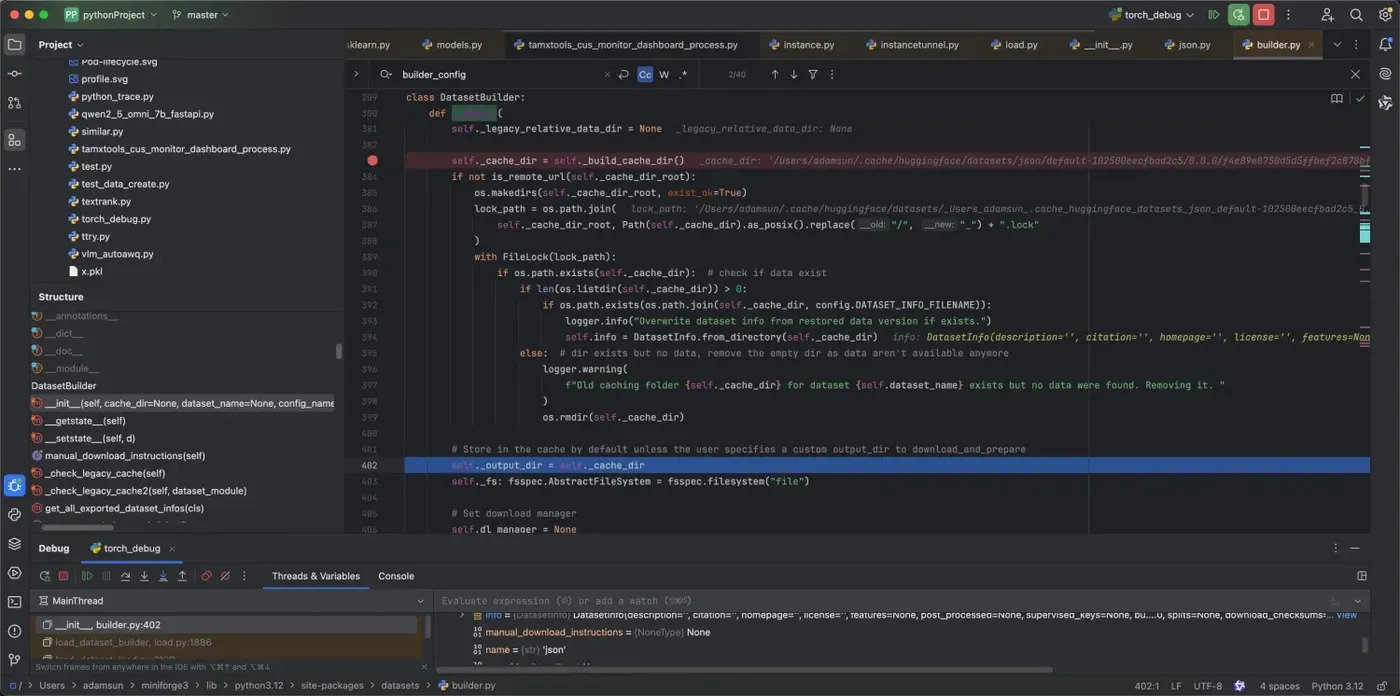Open the MainThread thread selector
Viewport: 1400px width, 696px height.
231,601
